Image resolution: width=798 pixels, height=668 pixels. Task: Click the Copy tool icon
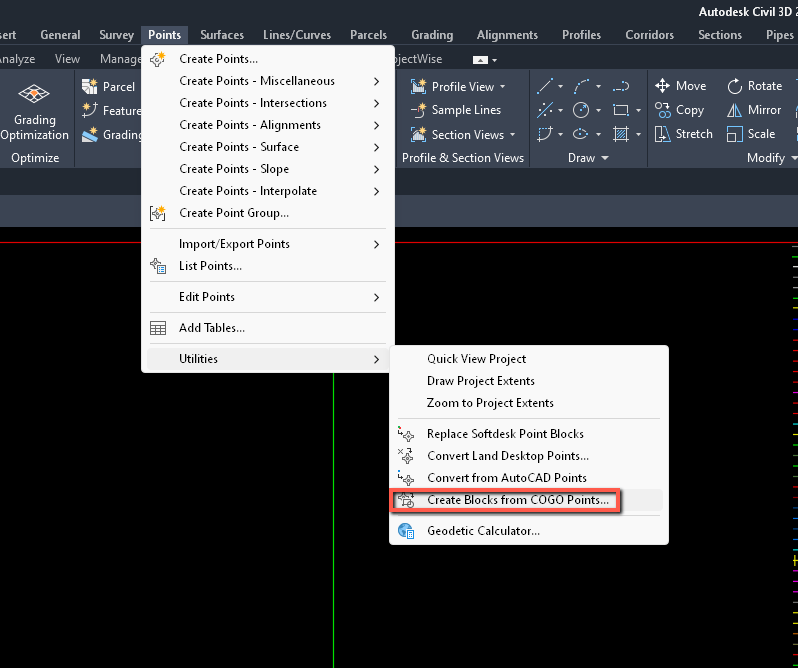click(x=663, y=110)
